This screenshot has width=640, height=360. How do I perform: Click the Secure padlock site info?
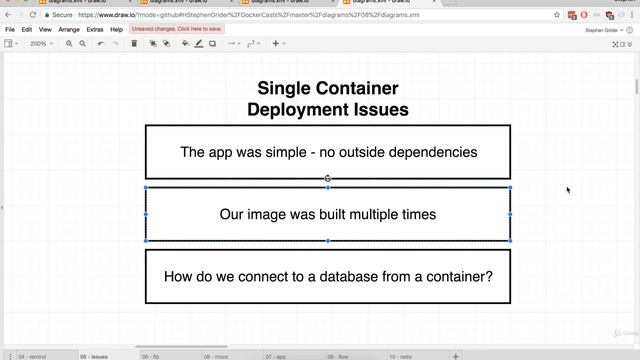(x=59, y=15)
